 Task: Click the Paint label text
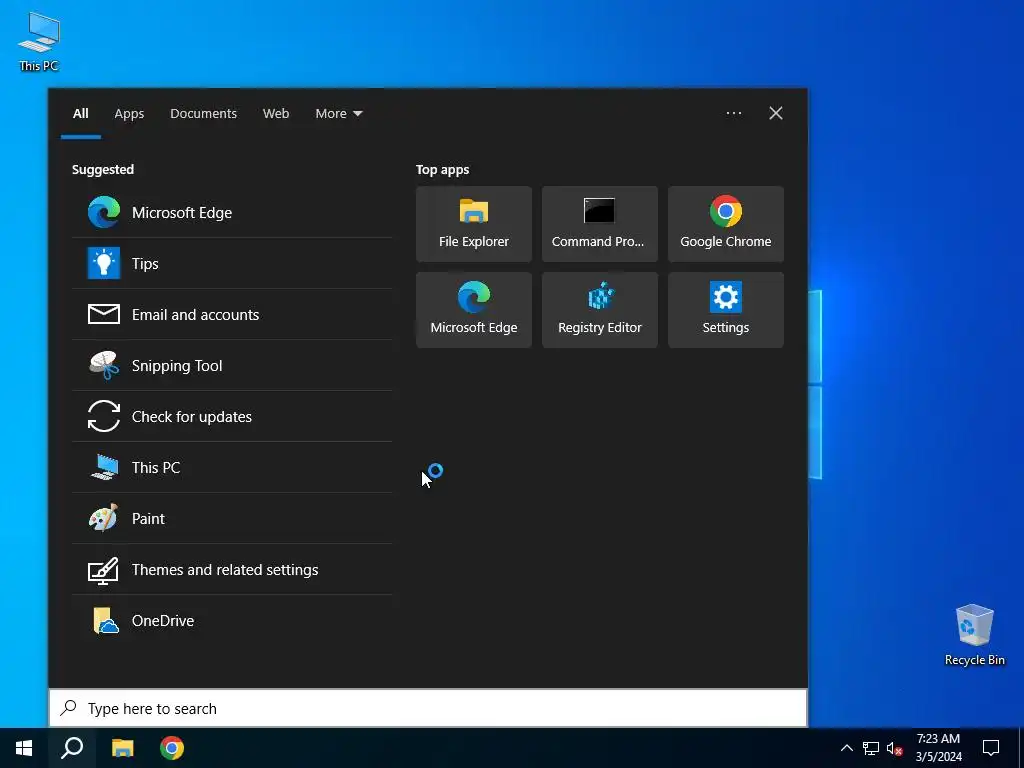pyautogui.click(x=148, y=519)
